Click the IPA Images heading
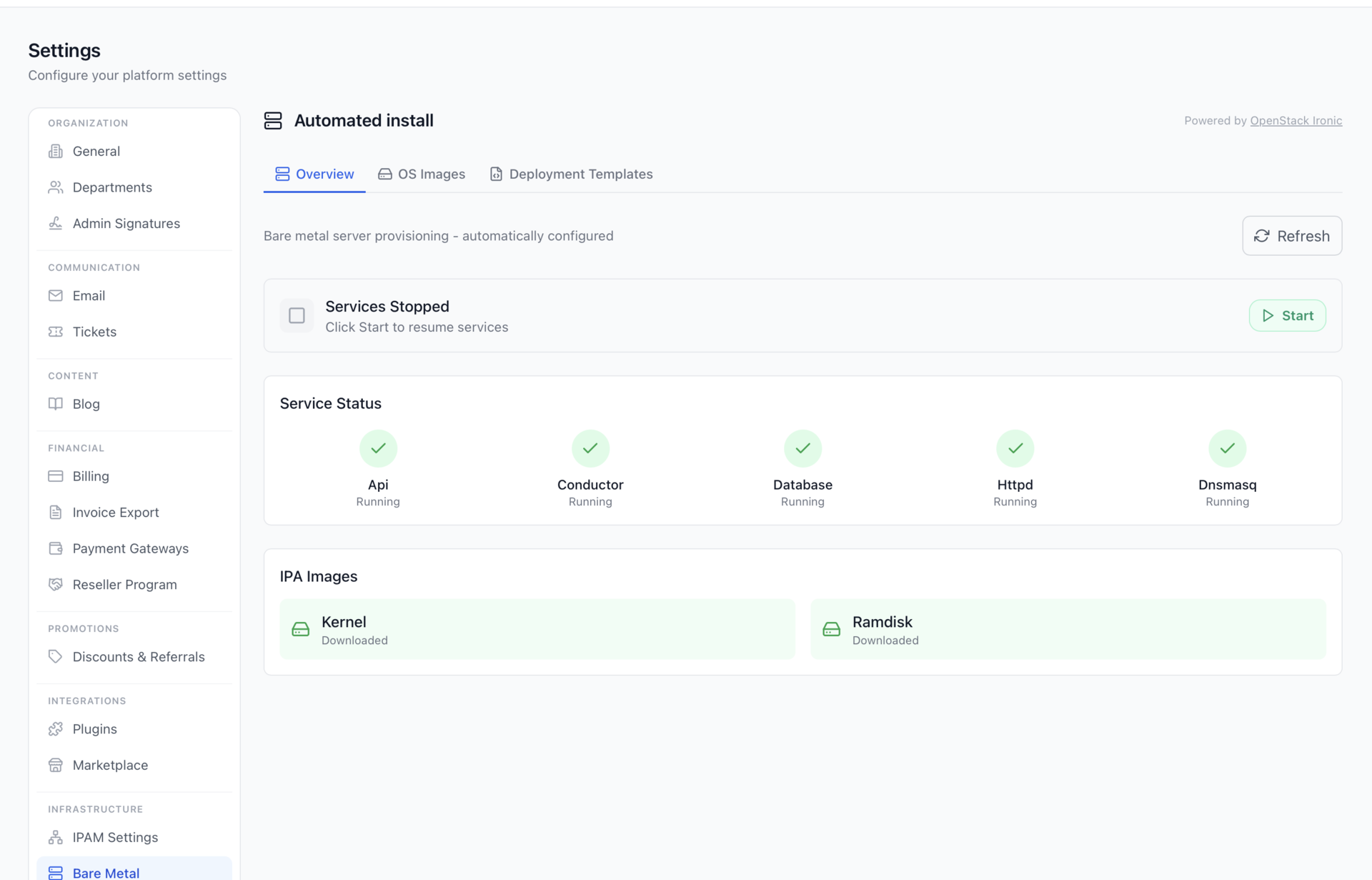 [319, 576]
